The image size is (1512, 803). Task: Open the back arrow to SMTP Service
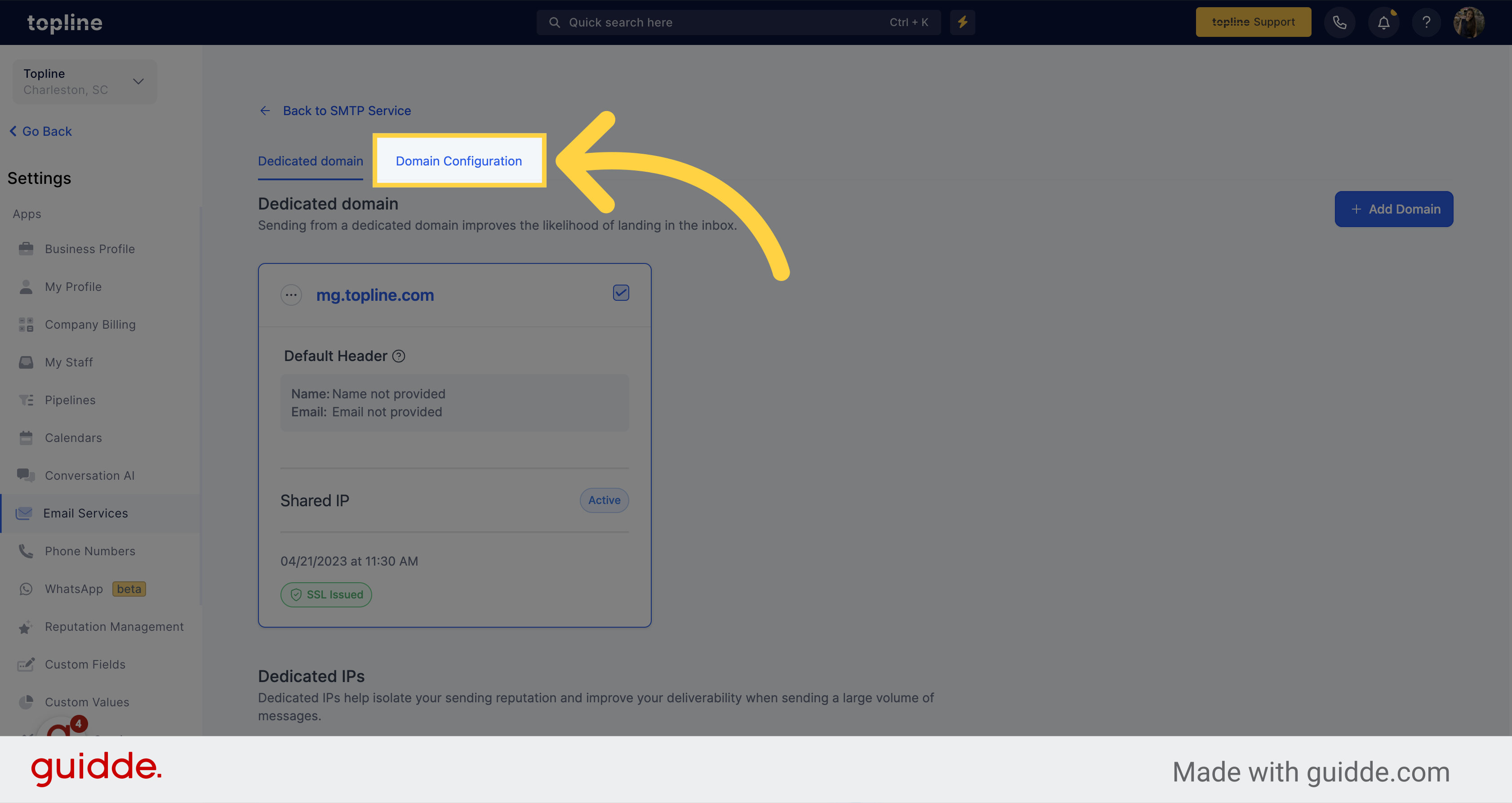coord(265,110)
